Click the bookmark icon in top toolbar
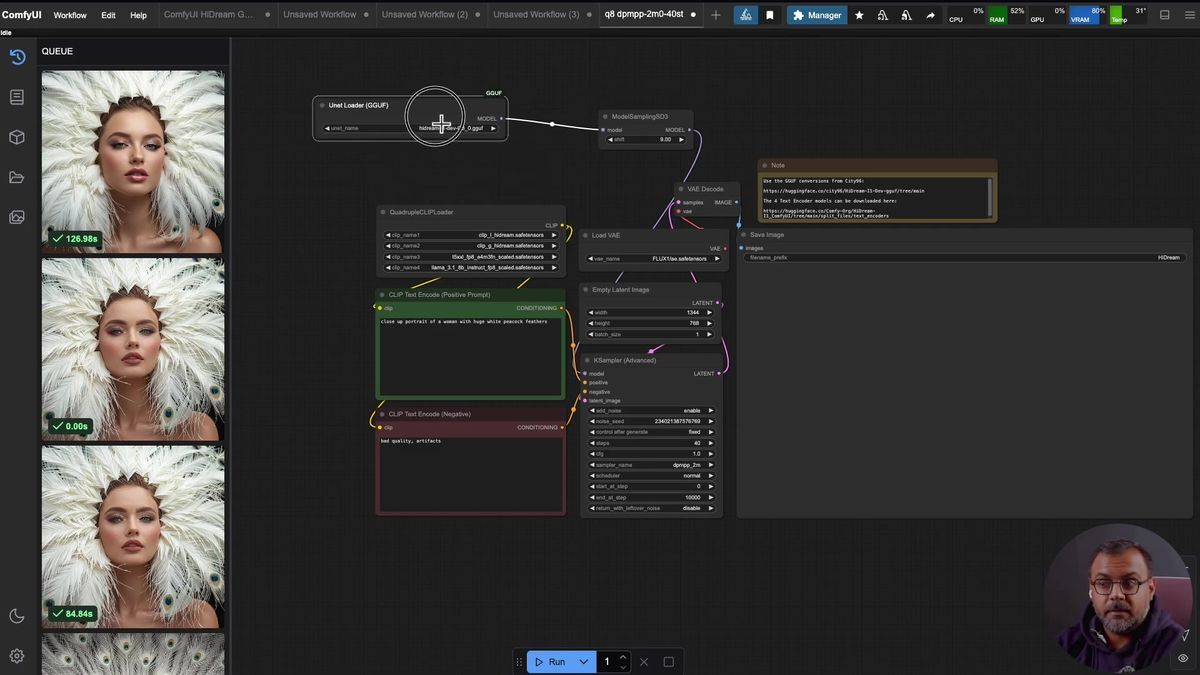1200x675 pixels. click(769, 15)
